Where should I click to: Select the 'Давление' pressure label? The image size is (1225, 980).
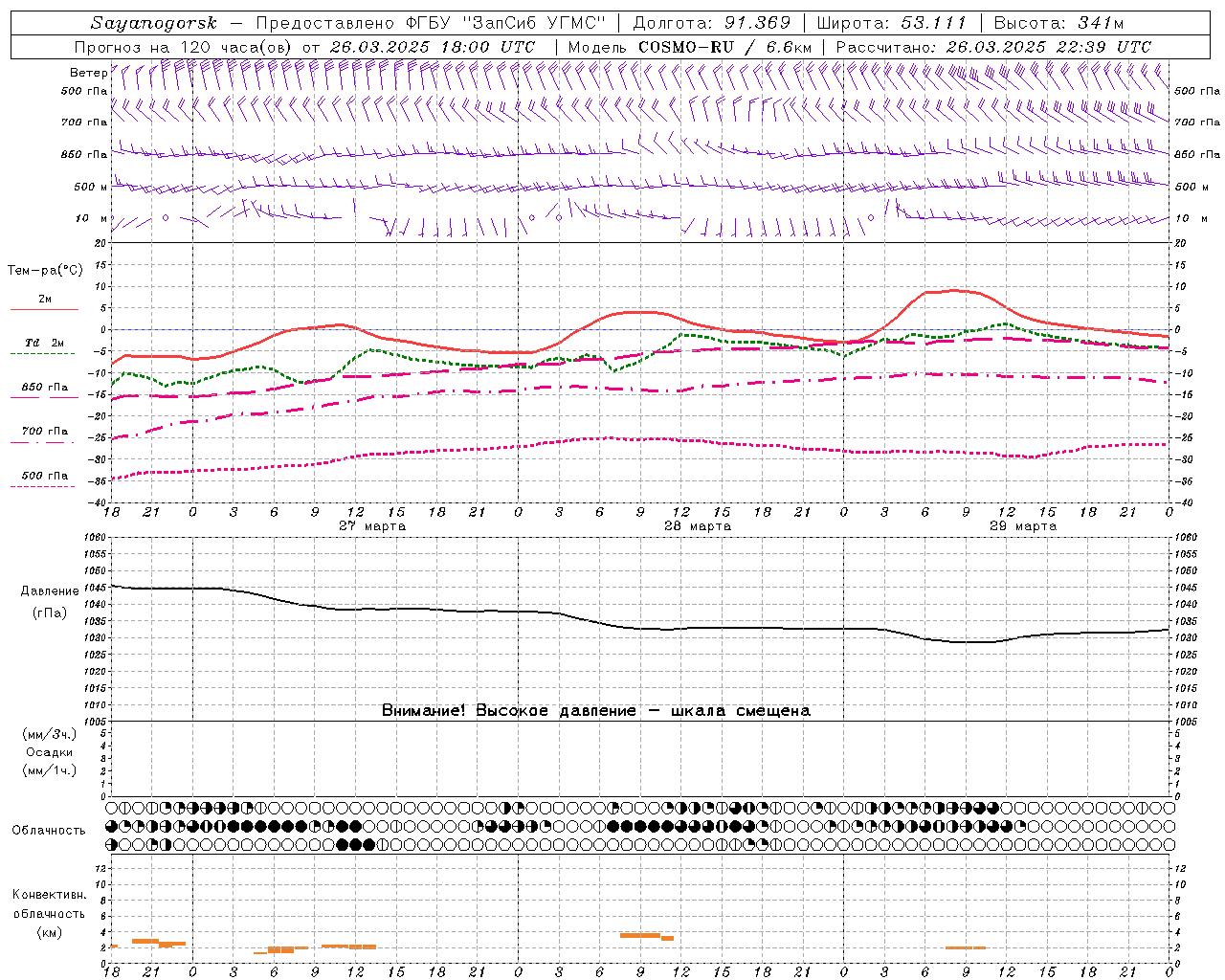coord(50,591)
